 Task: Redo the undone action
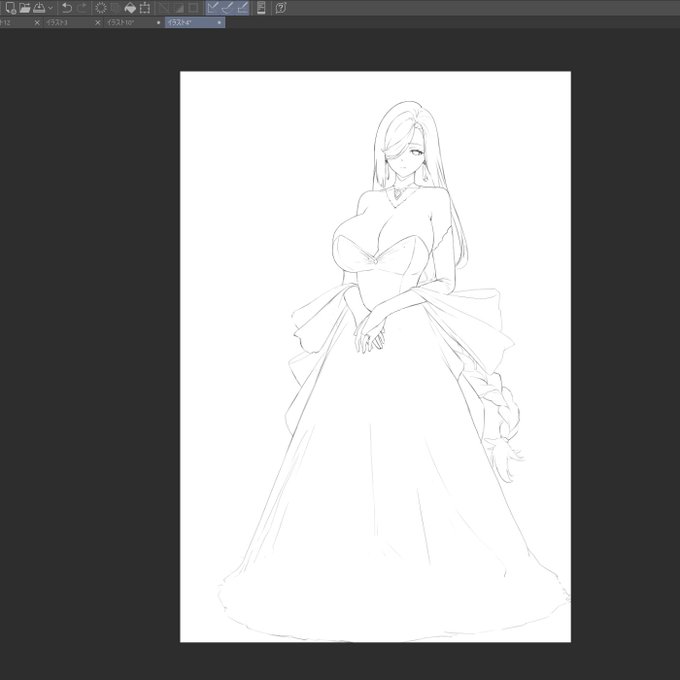(82, 7)
